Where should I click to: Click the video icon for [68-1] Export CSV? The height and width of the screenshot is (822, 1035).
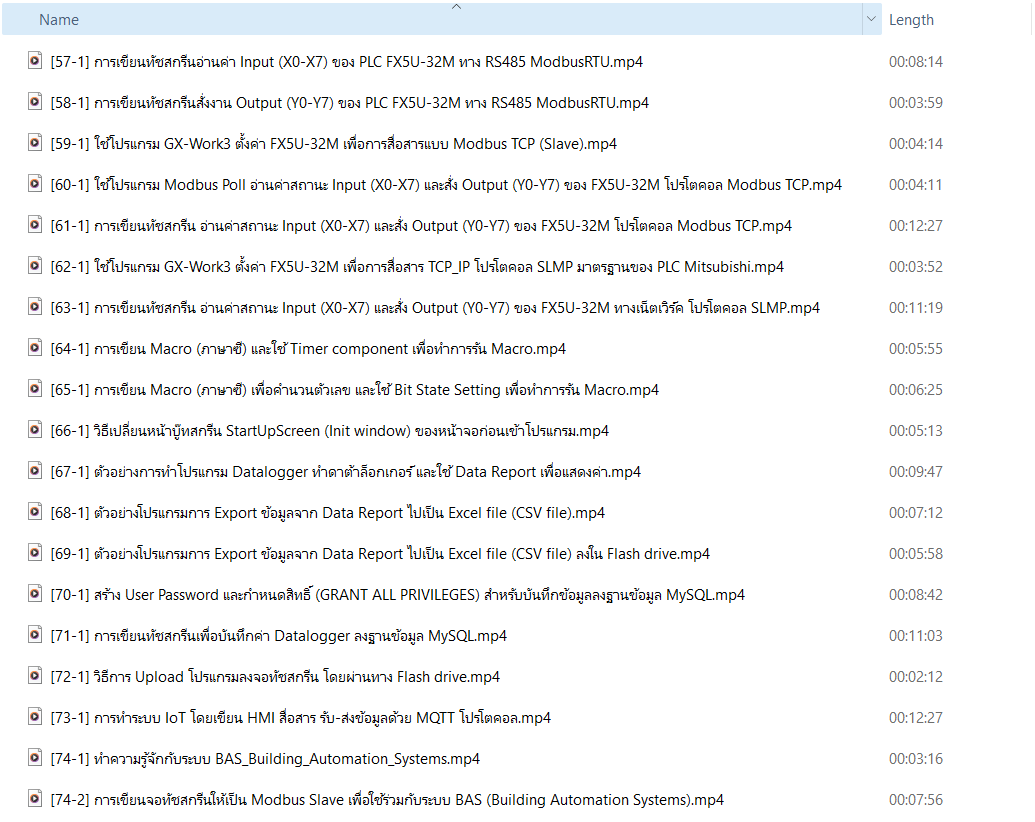(x=35, y=512)
